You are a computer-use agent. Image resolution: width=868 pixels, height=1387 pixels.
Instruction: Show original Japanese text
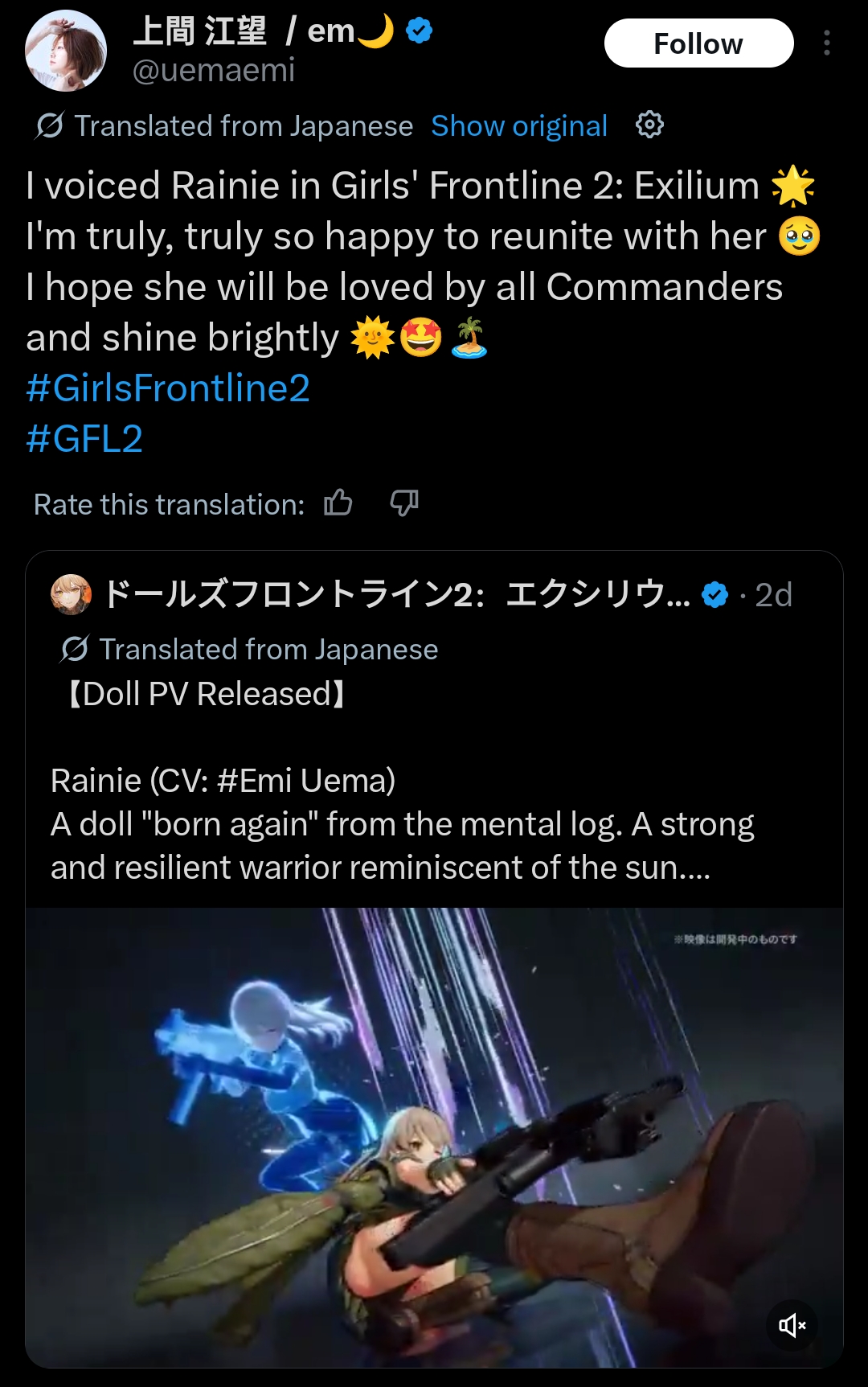pos(519,126)
